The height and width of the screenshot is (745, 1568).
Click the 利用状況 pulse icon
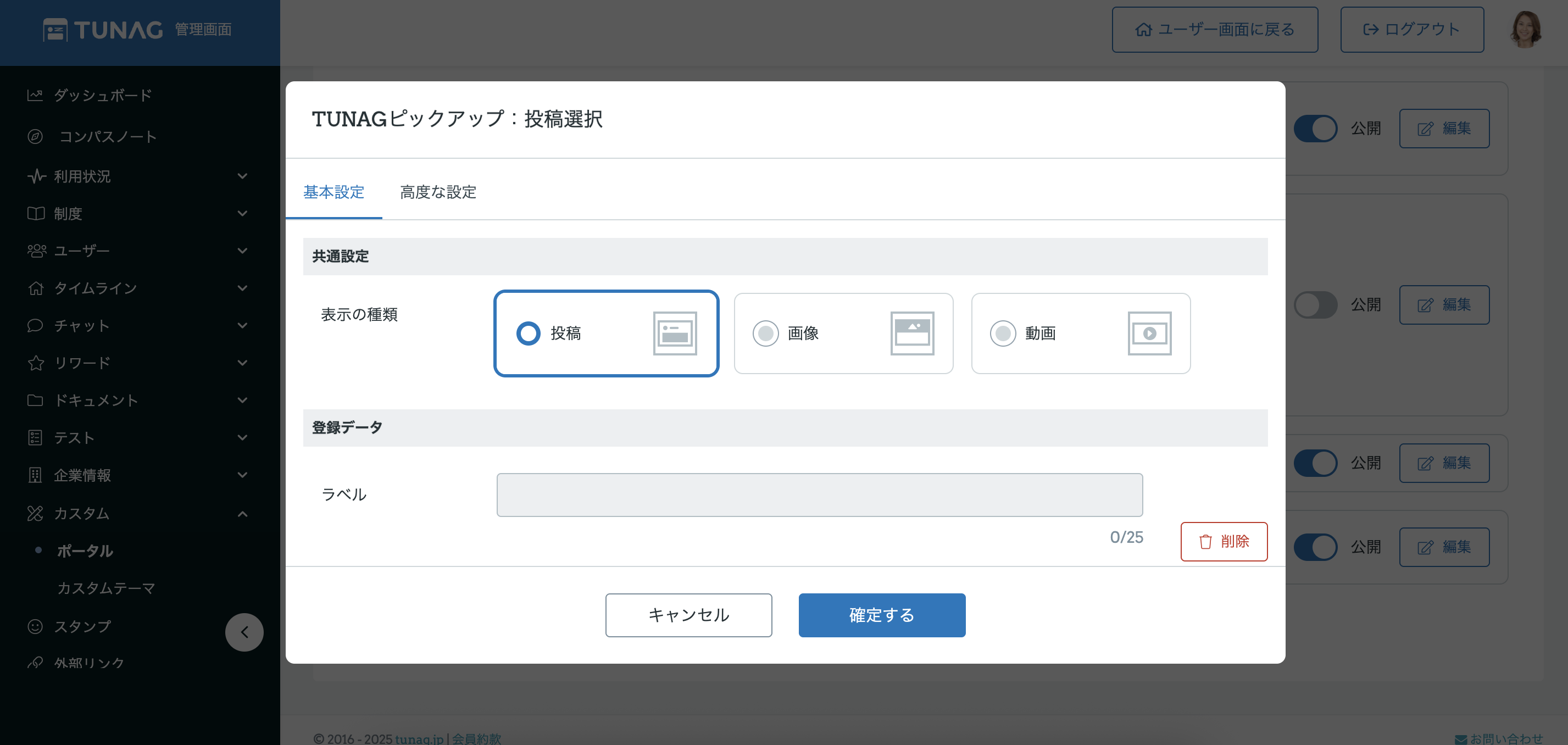pyautogui.click(x=36, y=176)
